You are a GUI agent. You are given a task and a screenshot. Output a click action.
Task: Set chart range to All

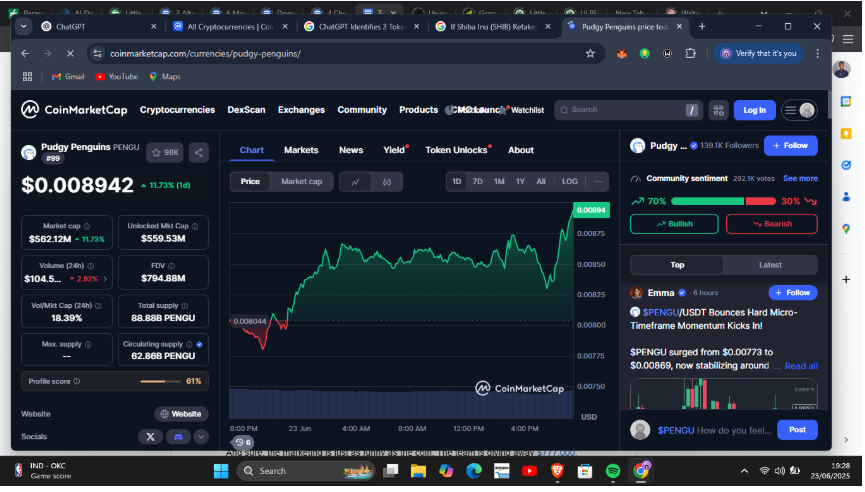(541, 181)
